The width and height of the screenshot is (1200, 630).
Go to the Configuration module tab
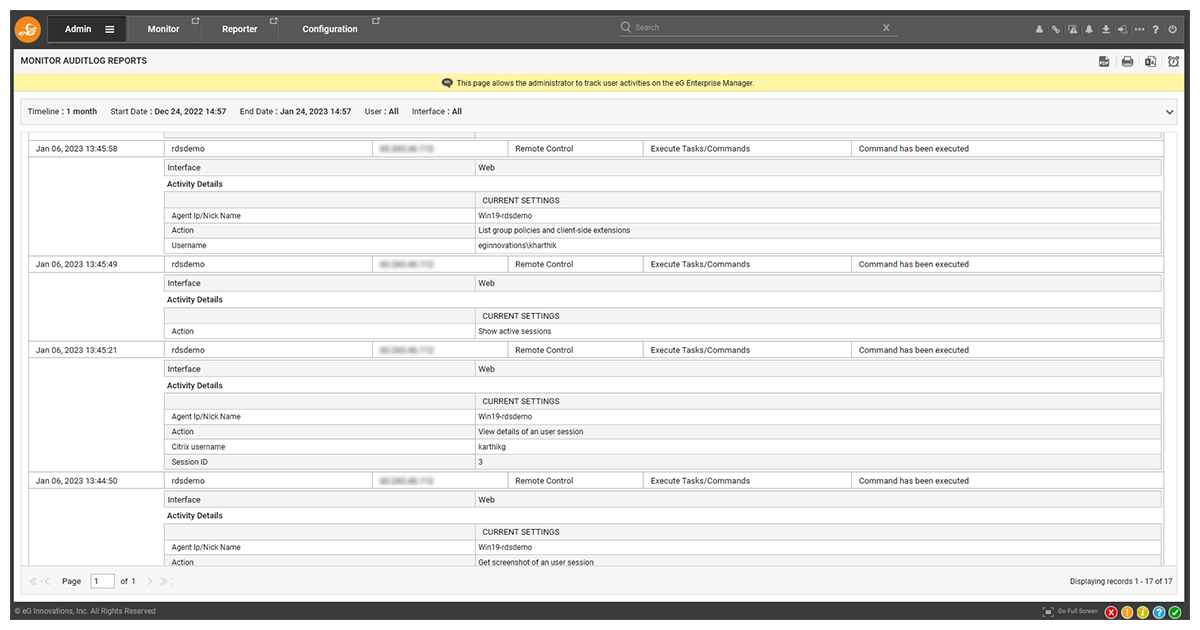tap(330, 29)
